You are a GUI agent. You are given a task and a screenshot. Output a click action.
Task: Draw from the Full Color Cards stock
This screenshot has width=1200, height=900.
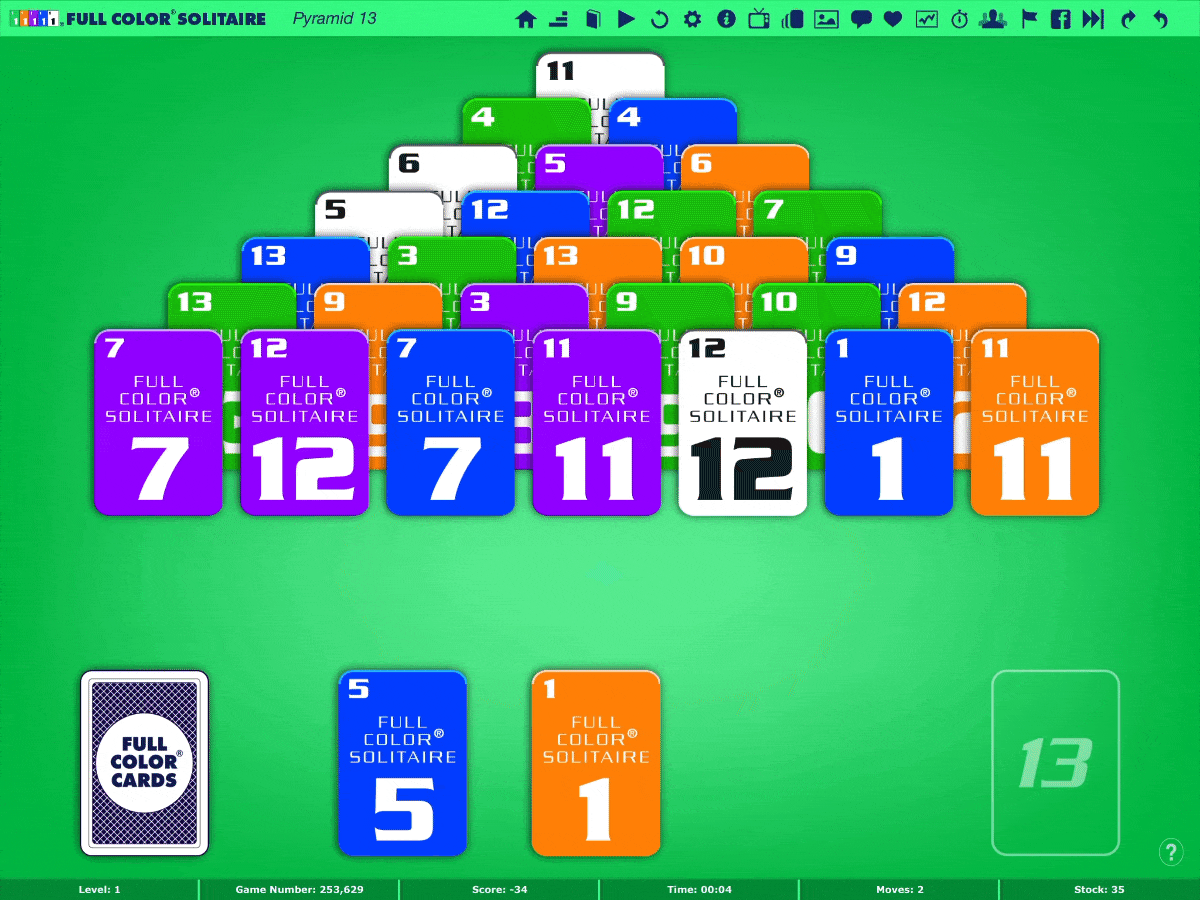pos(145,763)
